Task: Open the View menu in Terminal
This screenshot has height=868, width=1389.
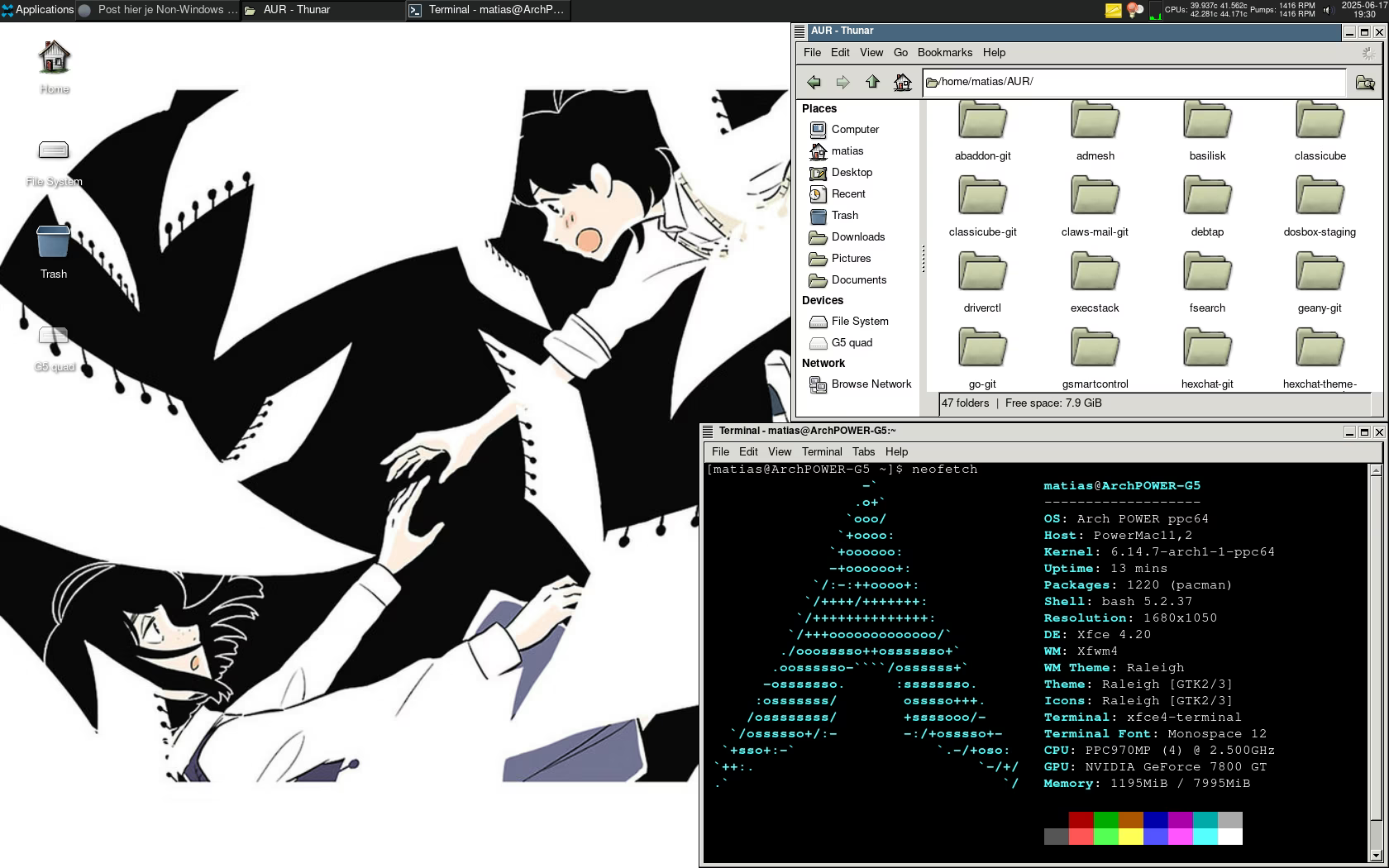Action: (780, 451)
